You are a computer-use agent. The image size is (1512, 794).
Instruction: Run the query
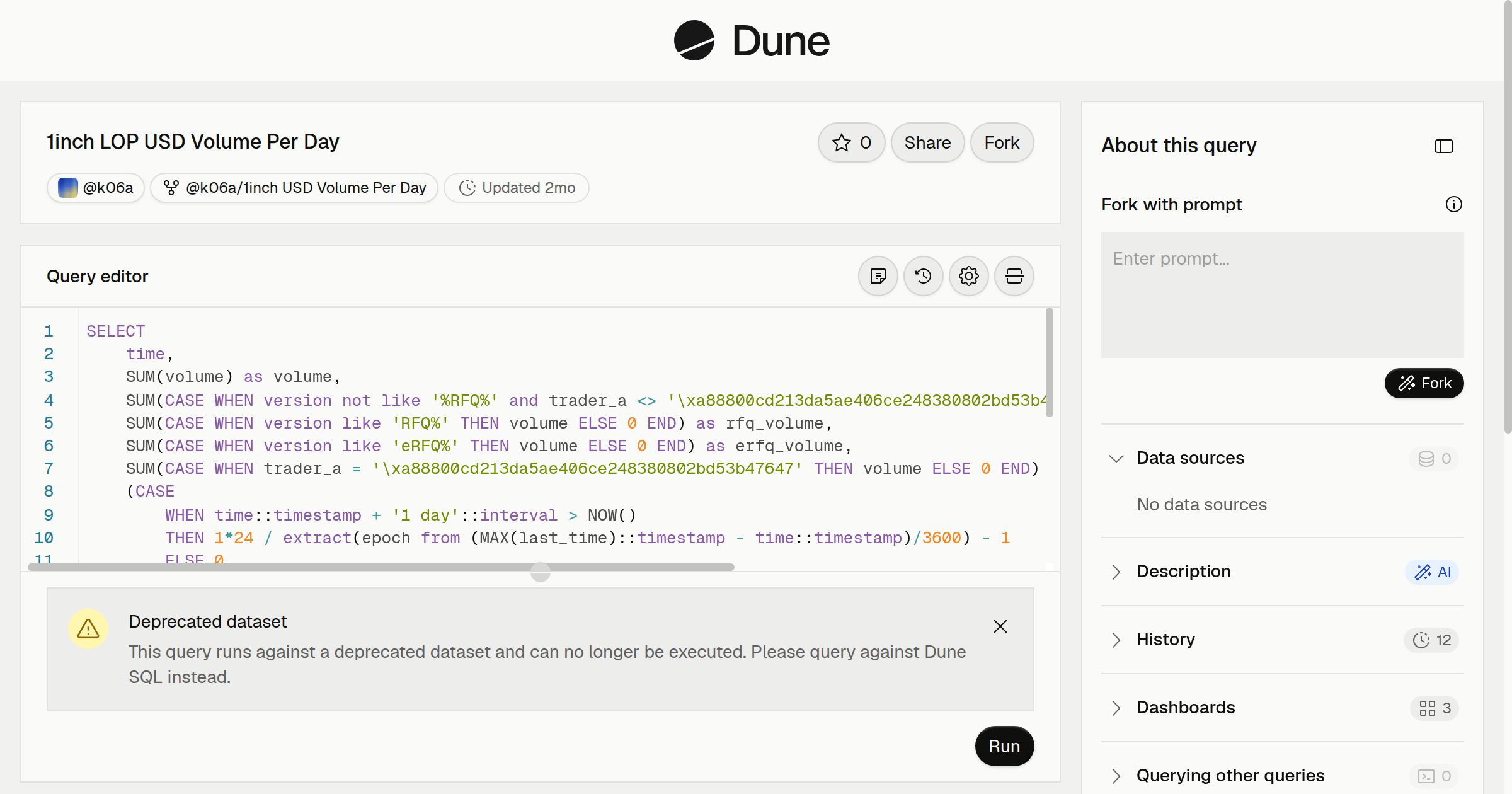click(1004, 746)
